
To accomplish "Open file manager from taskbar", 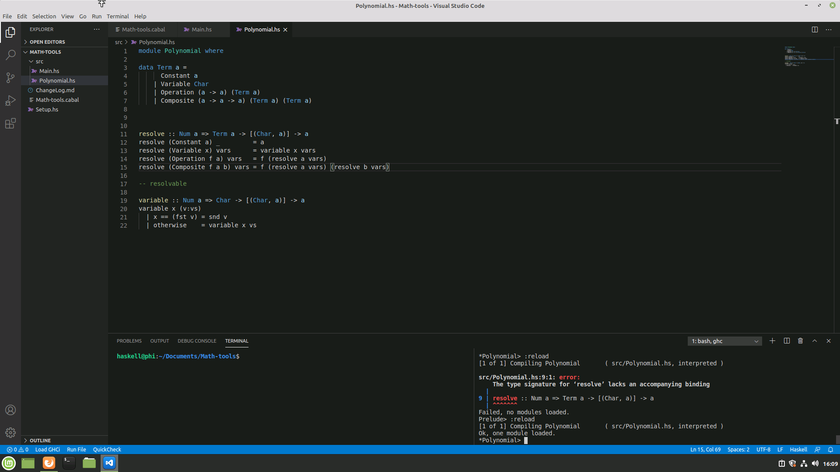I will pos(89,463).
